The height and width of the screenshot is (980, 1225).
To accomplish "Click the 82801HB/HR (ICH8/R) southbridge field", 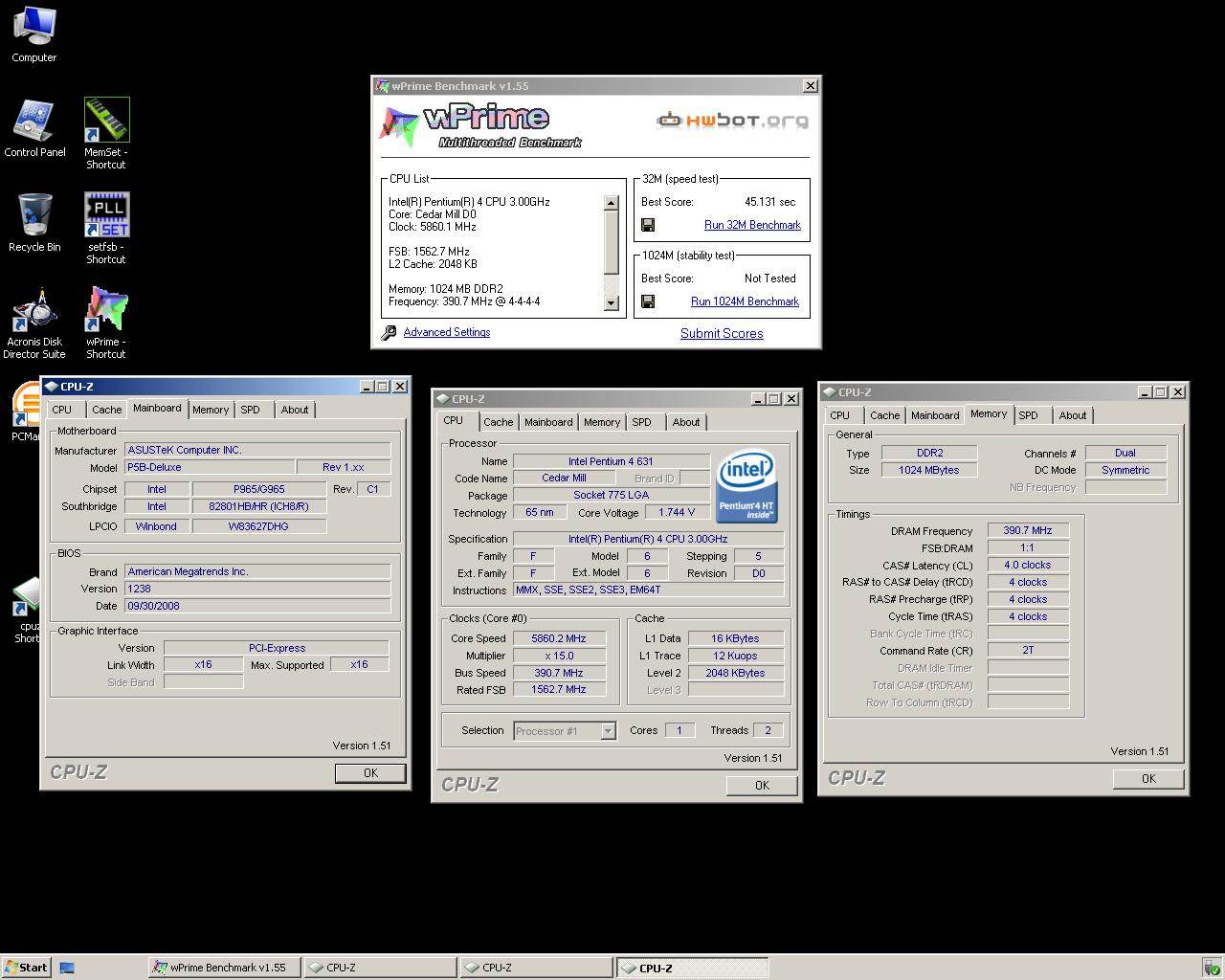I will (258, 506).
